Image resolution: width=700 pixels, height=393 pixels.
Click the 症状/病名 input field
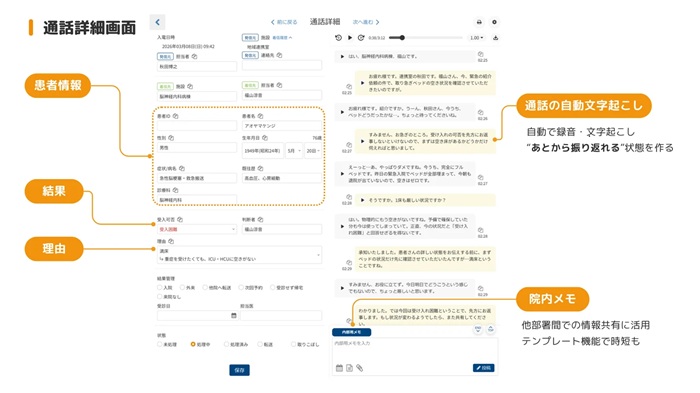click(x=197, y=178)
